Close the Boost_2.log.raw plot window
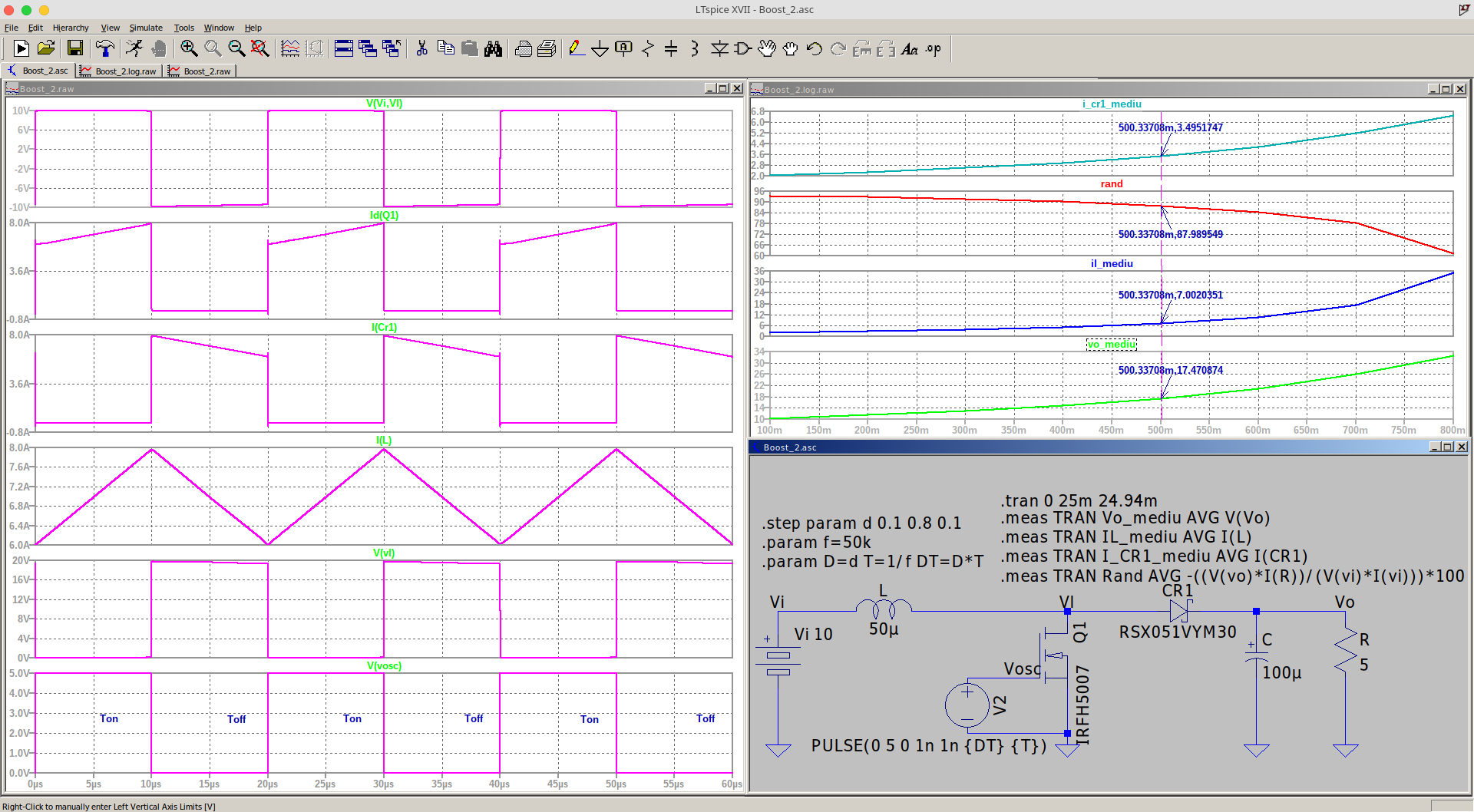The width and height of the screenshot is (1474, 812). click(1460, 89)
